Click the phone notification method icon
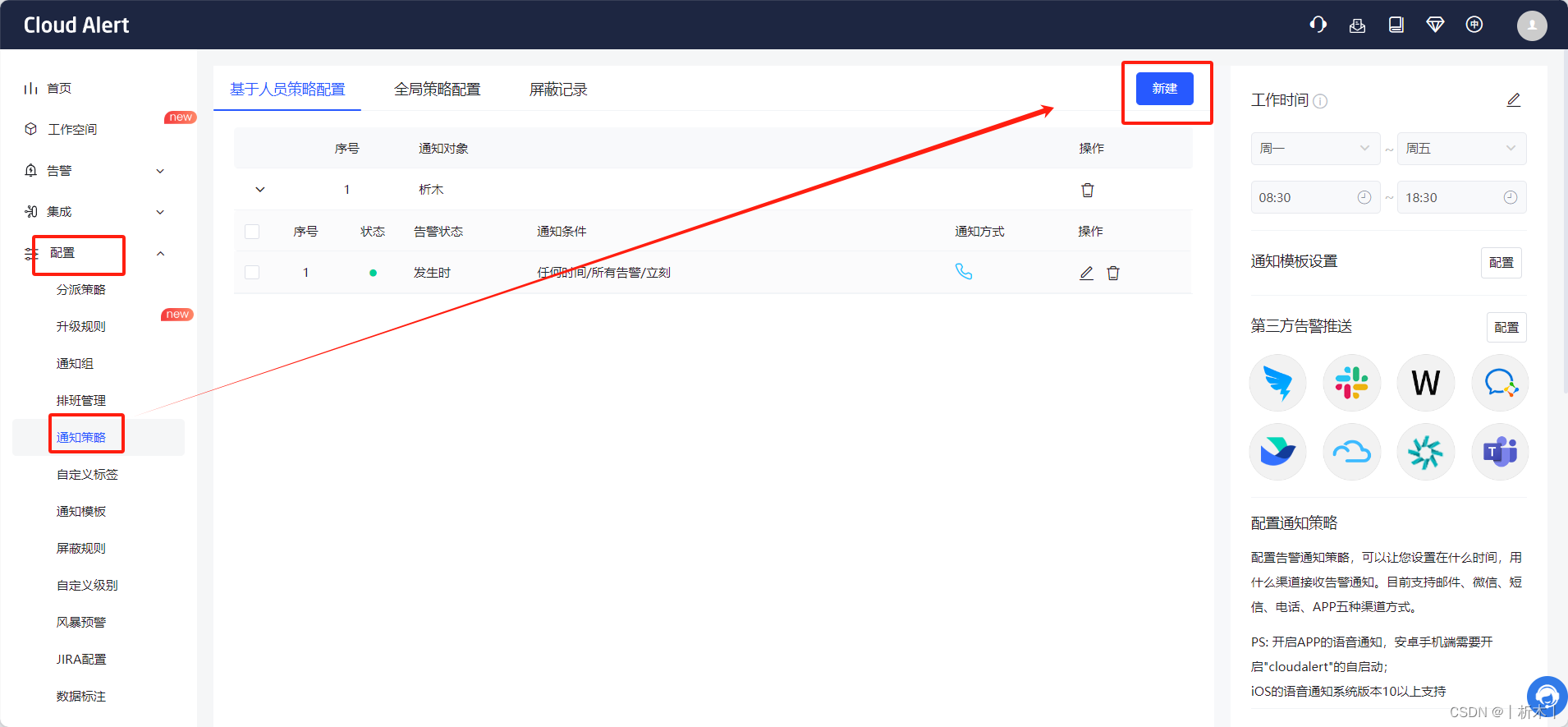1568x727 pixels. (x=964, y=272)
